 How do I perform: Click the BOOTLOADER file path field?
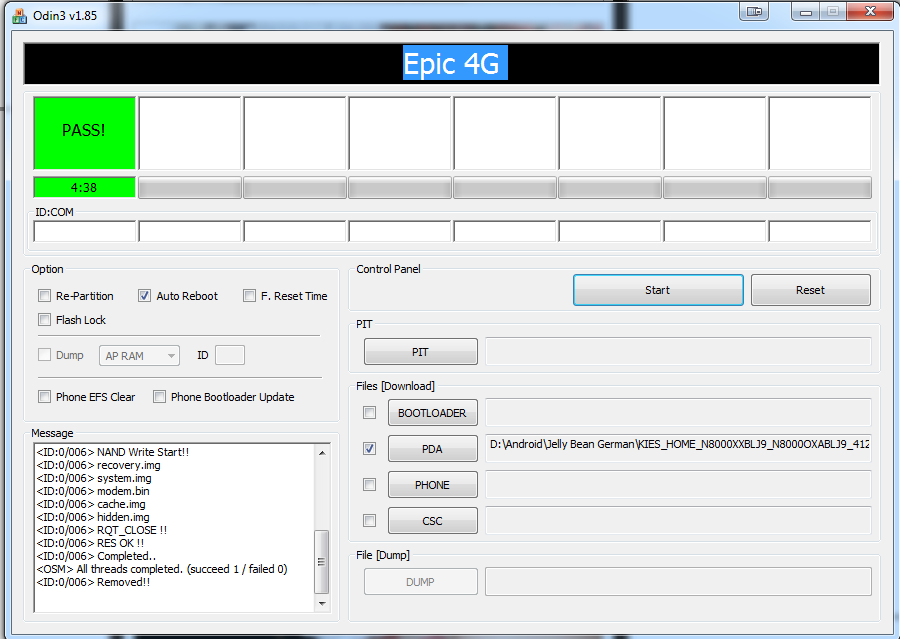(678, 412)
